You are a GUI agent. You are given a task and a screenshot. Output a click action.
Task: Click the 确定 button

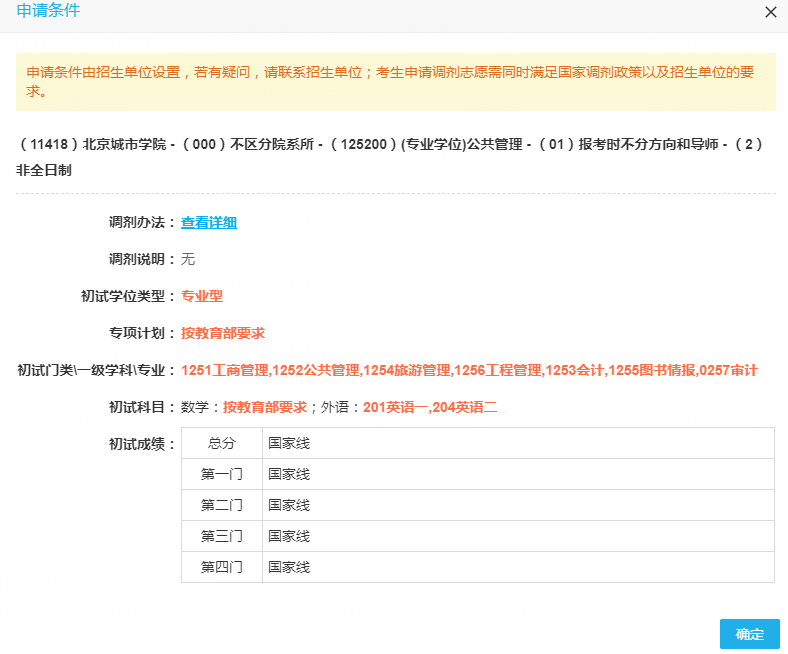click(x=749, y=634)
